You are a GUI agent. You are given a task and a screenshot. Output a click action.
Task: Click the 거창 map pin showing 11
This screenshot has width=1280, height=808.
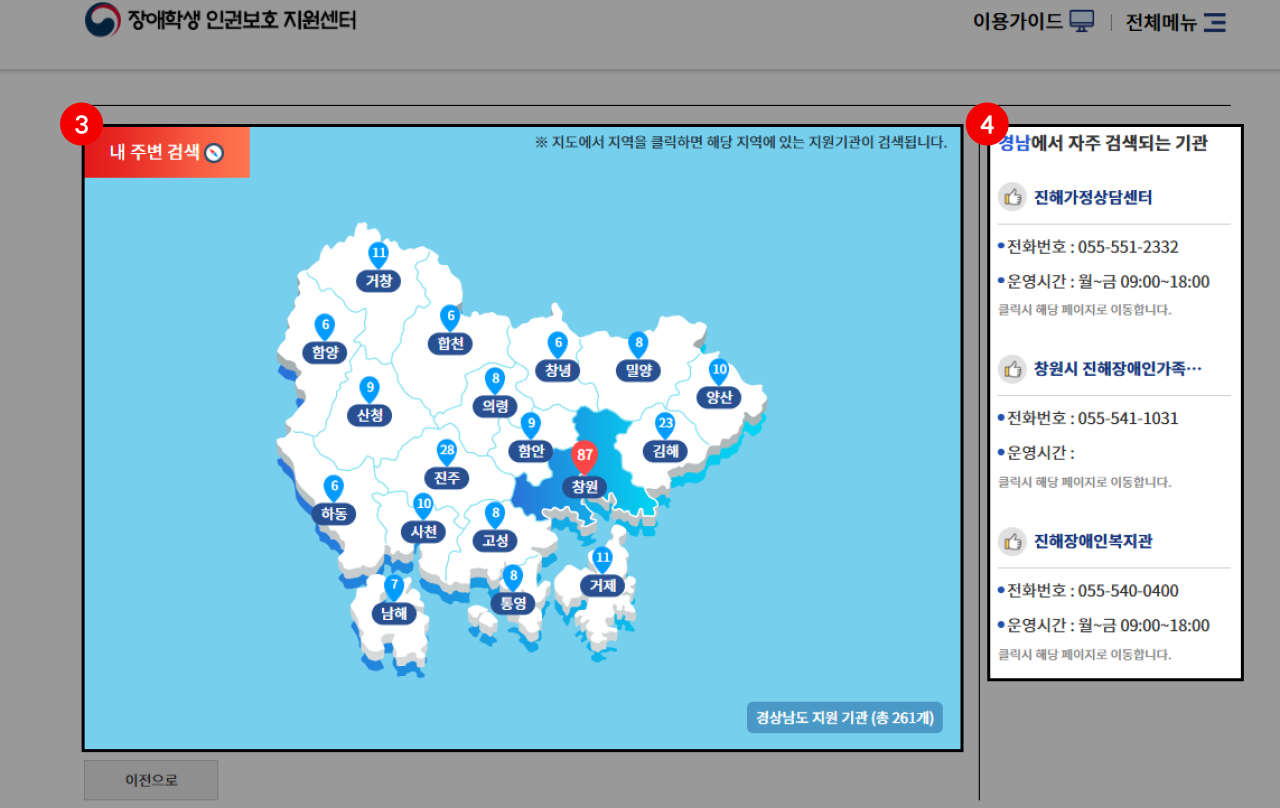coord(378,268)
